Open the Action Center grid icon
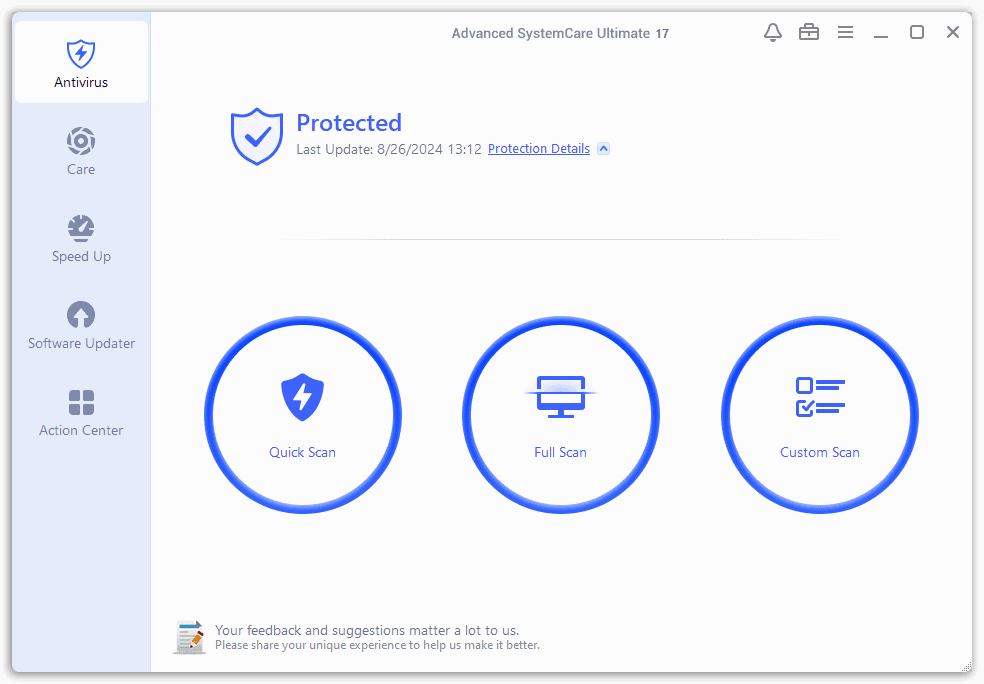The image size is (984, 684). point(81,402)
